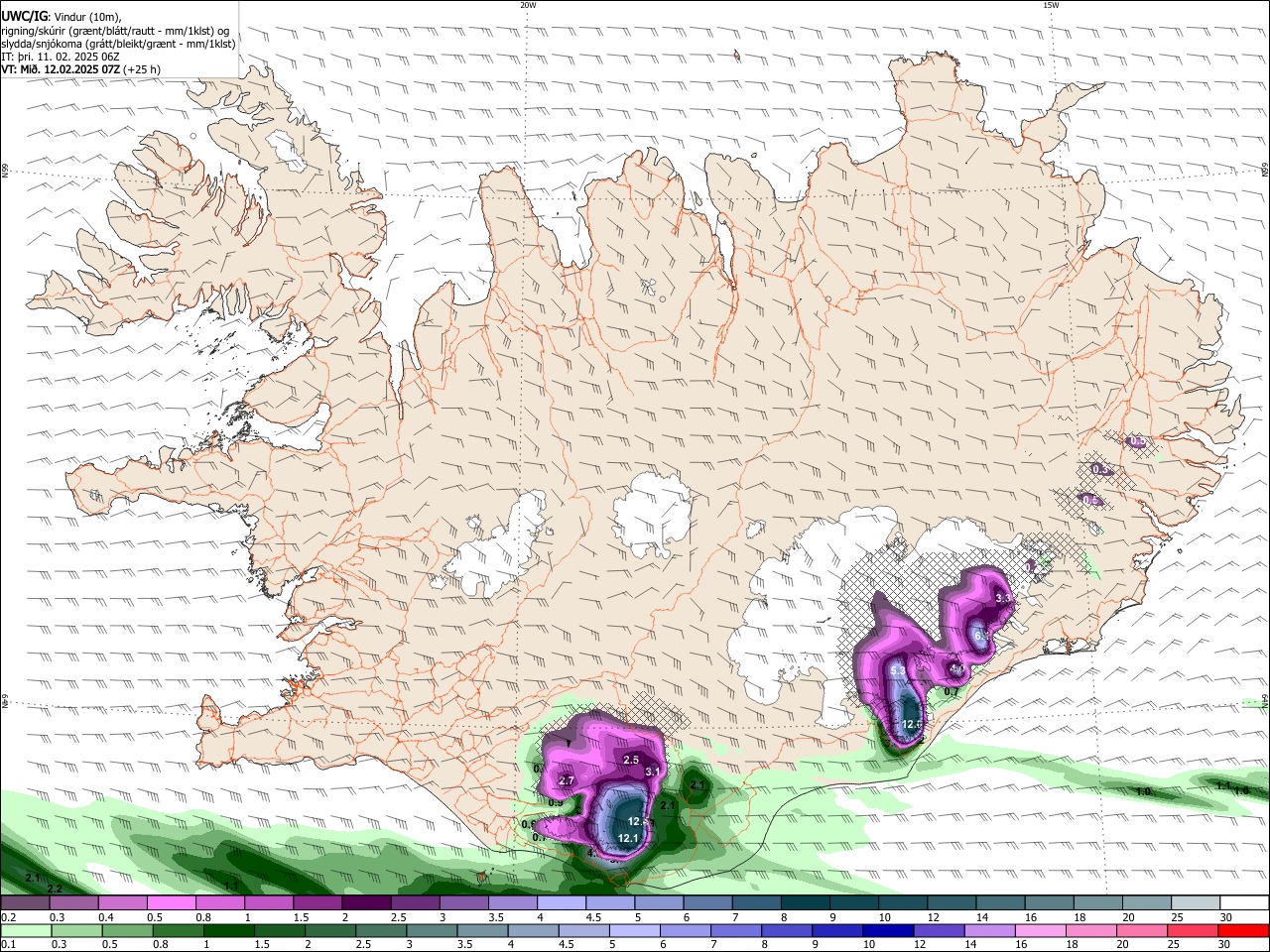Click the 'VT: Mið. 12.02.2025 07Z' valid time
1270x952 pixels.
point(61,69)
